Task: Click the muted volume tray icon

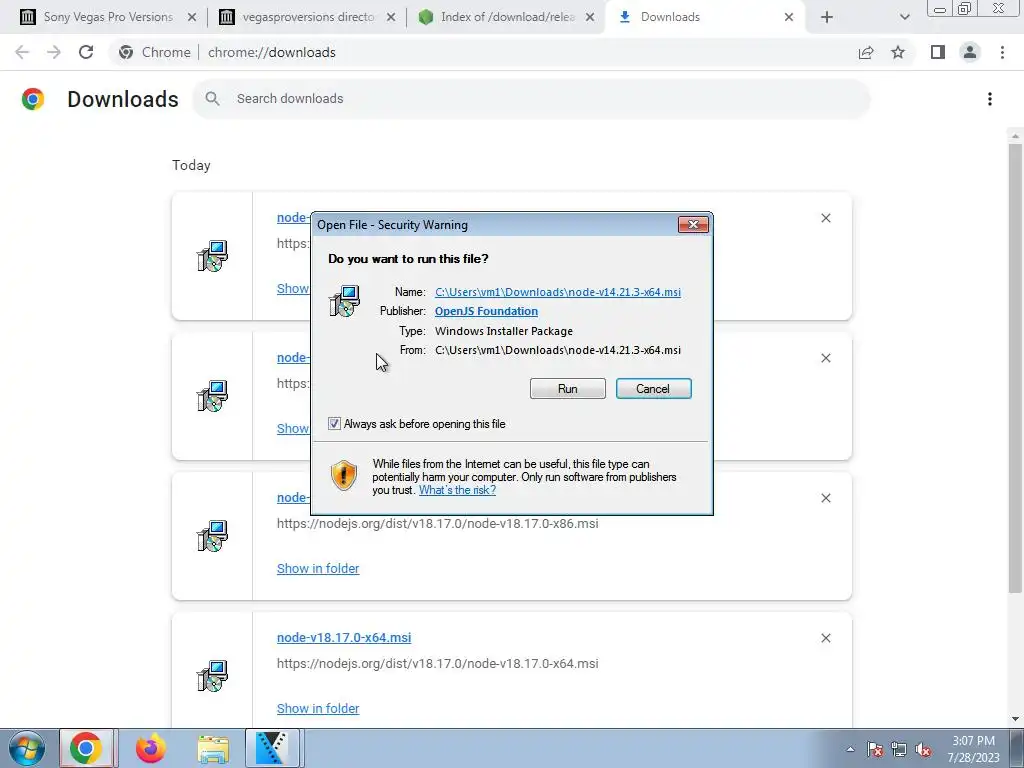Action: pyautogui.click(x=923, y=749)
